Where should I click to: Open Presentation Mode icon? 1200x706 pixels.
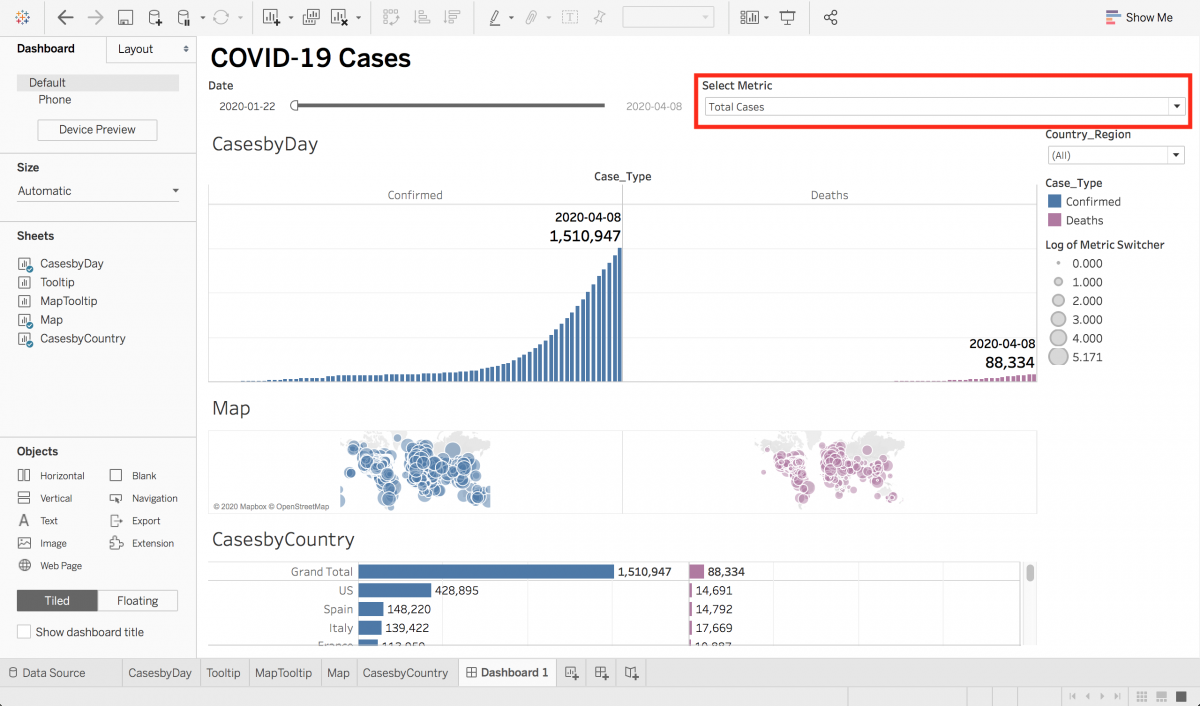coord(788,17)
